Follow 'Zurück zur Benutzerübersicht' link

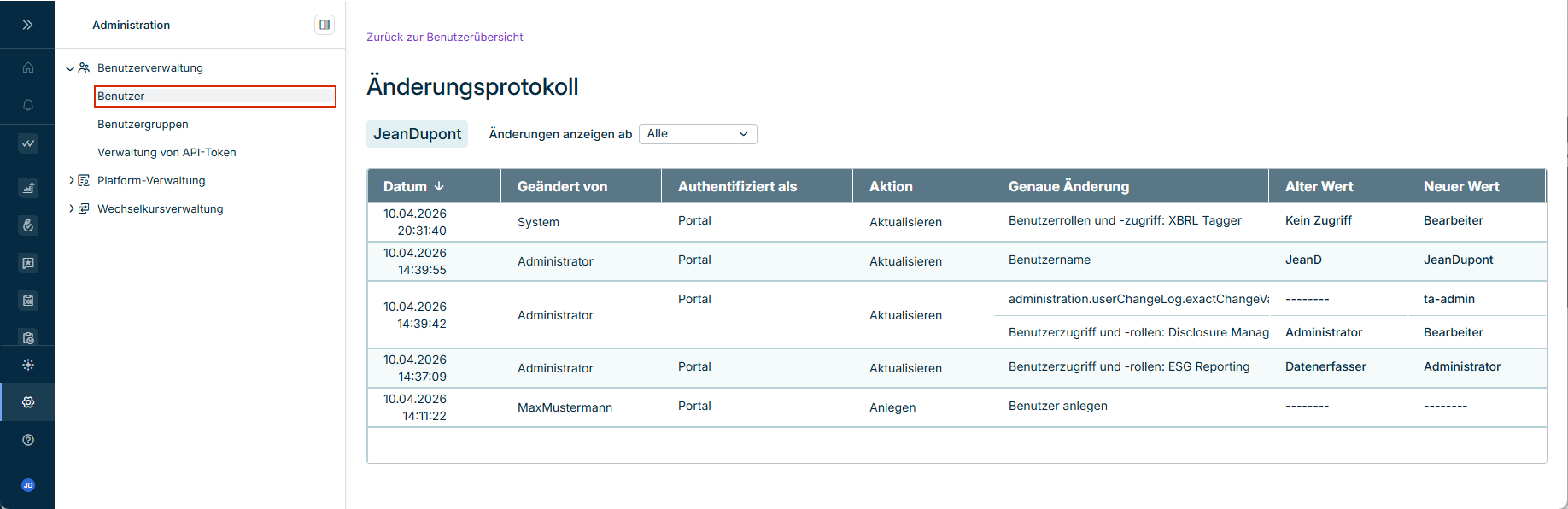(x=444, y=37)
